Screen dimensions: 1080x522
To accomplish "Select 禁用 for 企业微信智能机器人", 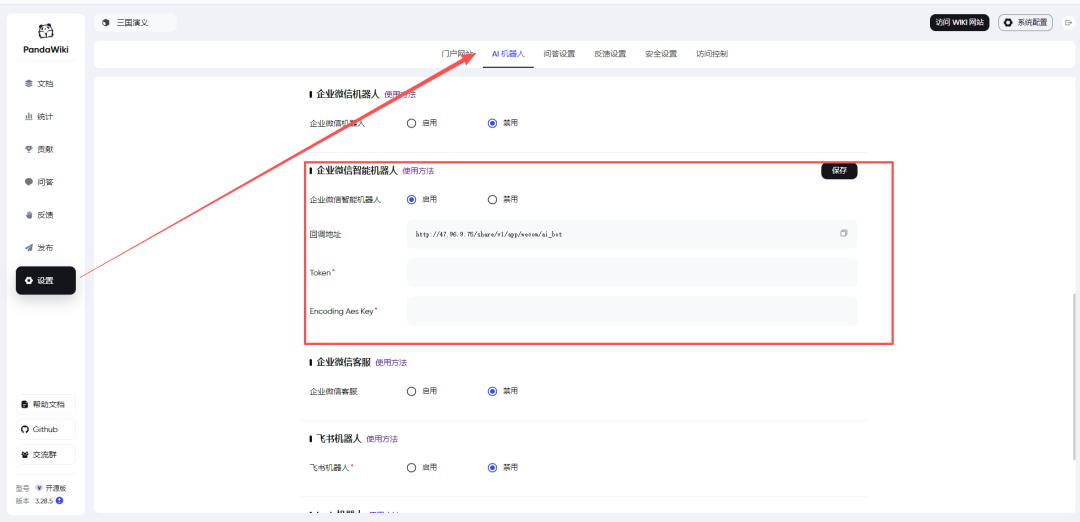I will click(492, 199).
